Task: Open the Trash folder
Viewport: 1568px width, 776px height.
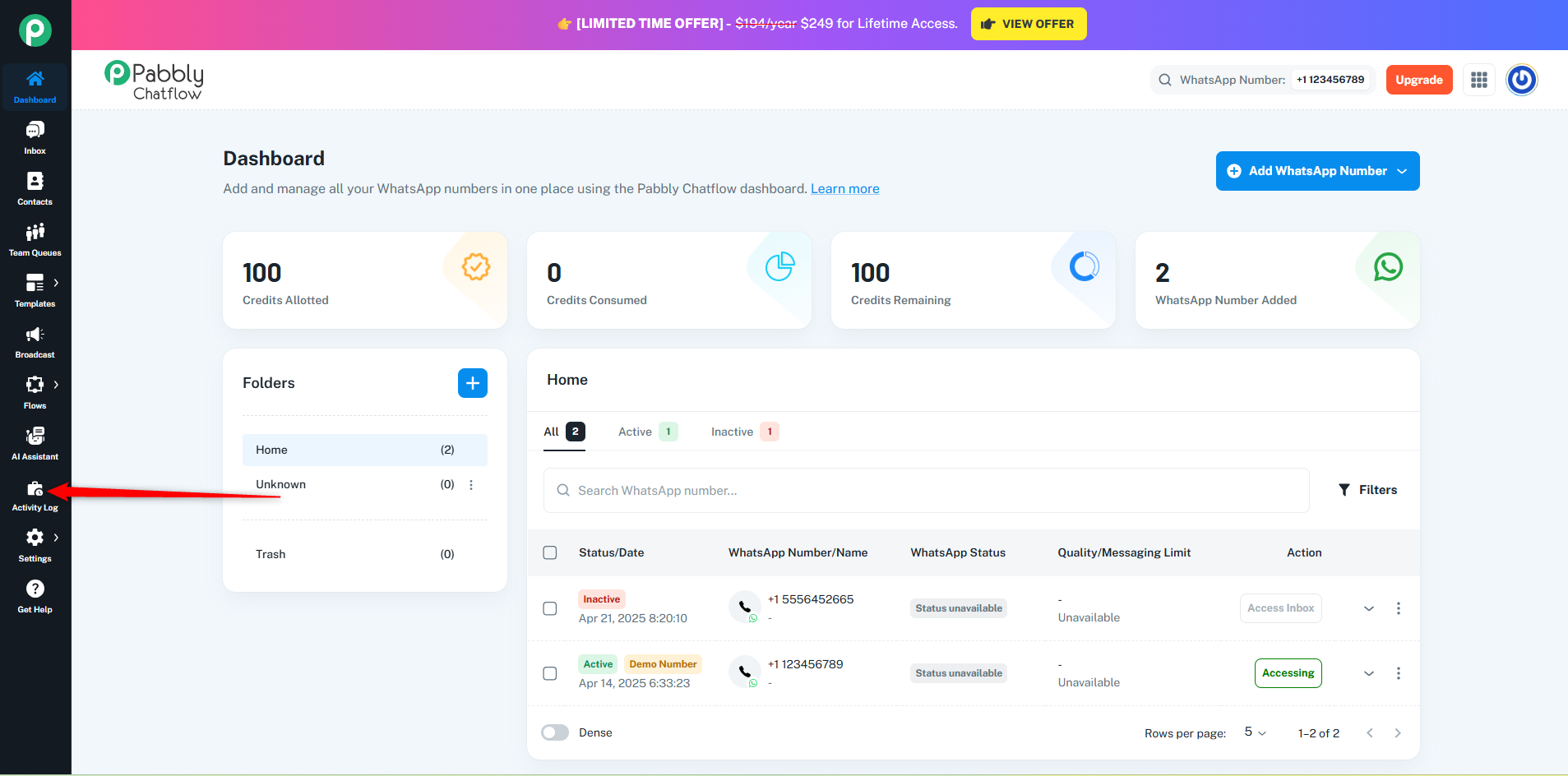Action: click(x=365, y=554)
